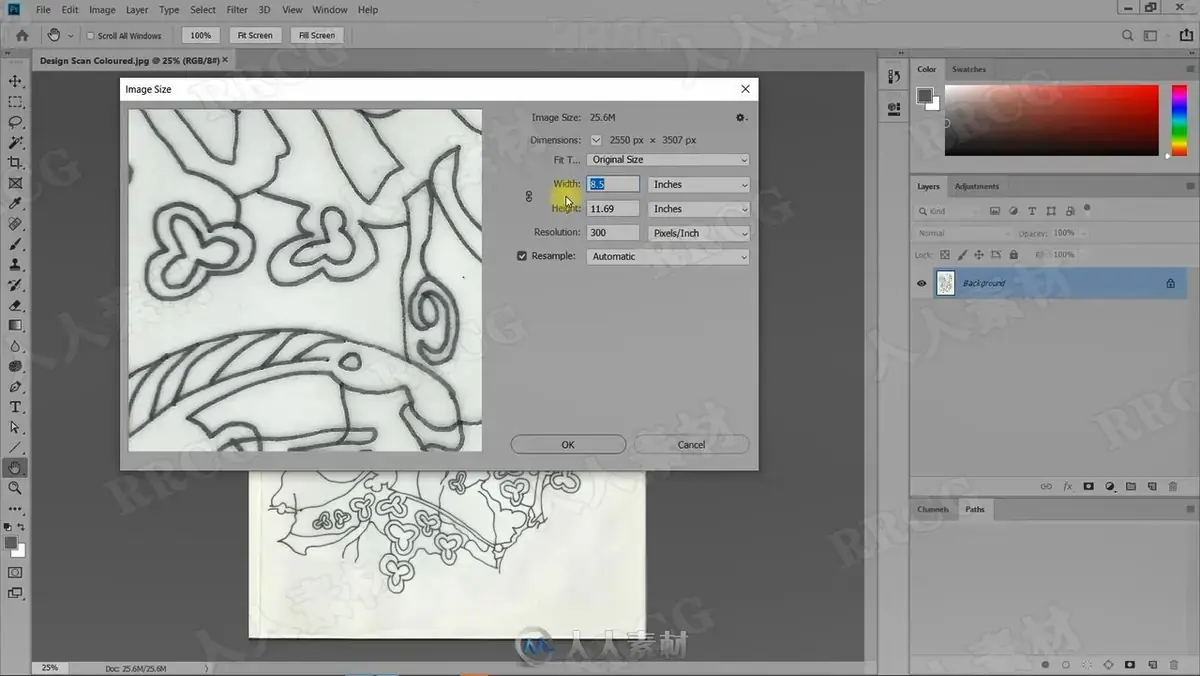1200x676 pixels.
Task: Enable Scroll All Windows checkbox
Action: 91,36
